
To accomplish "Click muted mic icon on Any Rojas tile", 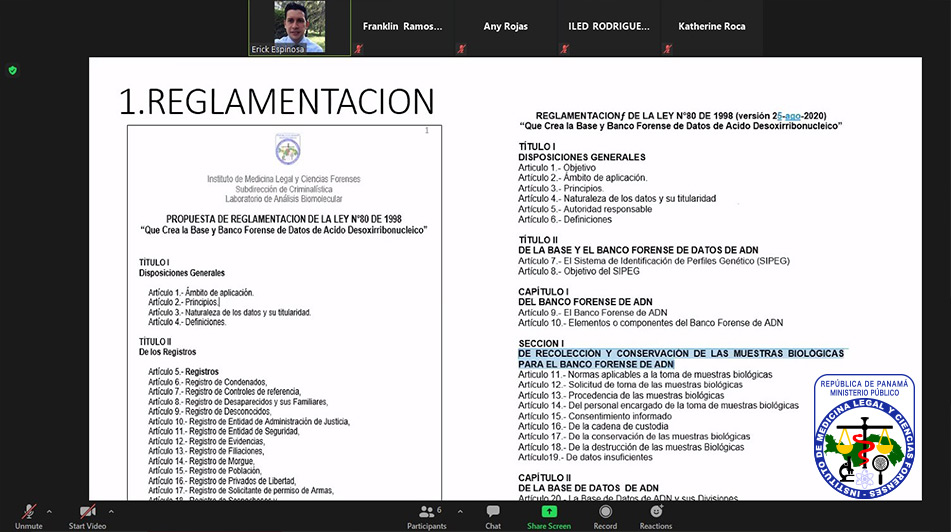I will click(x=462, y=49).
